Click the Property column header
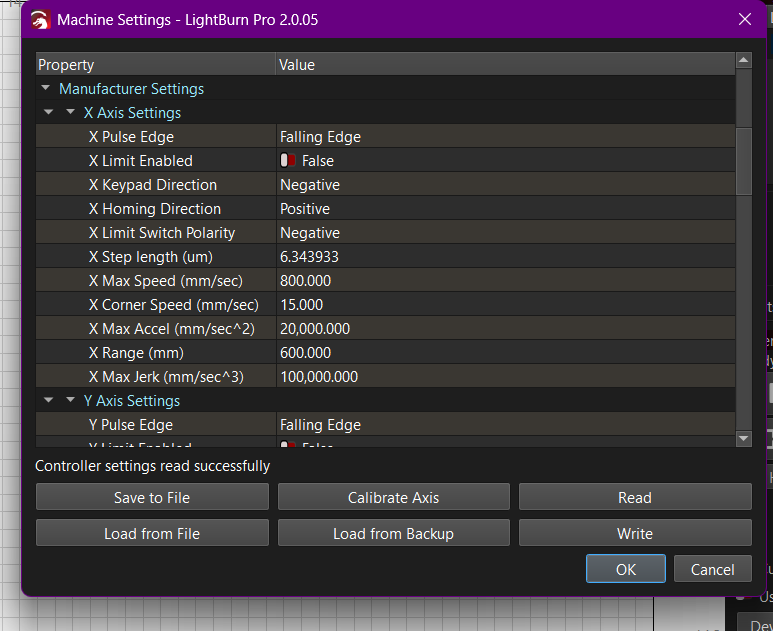Image resolution: width=773 pixels, height=631 pixels. coord(155,65)
